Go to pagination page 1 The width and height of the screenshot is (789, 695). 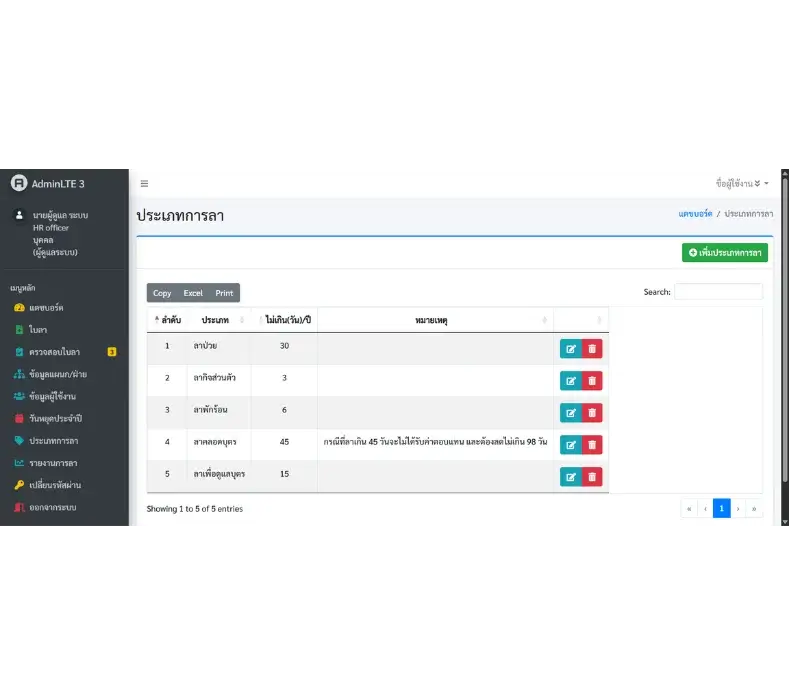click(x=721, y=508)
